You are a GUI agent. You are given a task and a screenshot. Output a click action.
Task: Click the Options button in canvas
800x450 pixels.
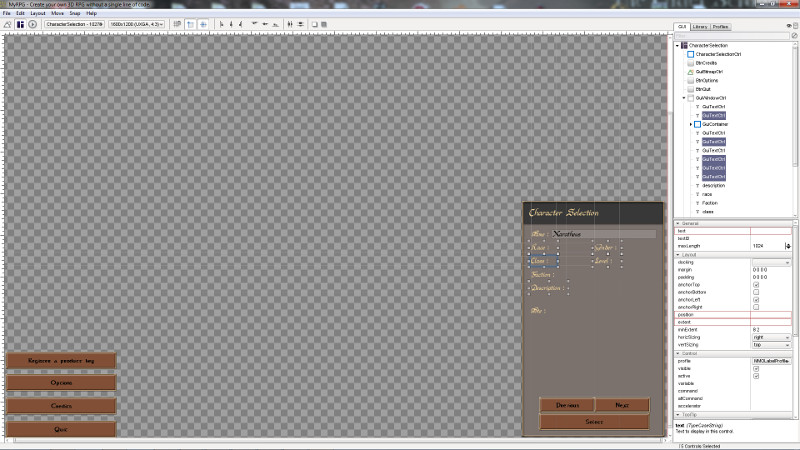coord(61,383)
